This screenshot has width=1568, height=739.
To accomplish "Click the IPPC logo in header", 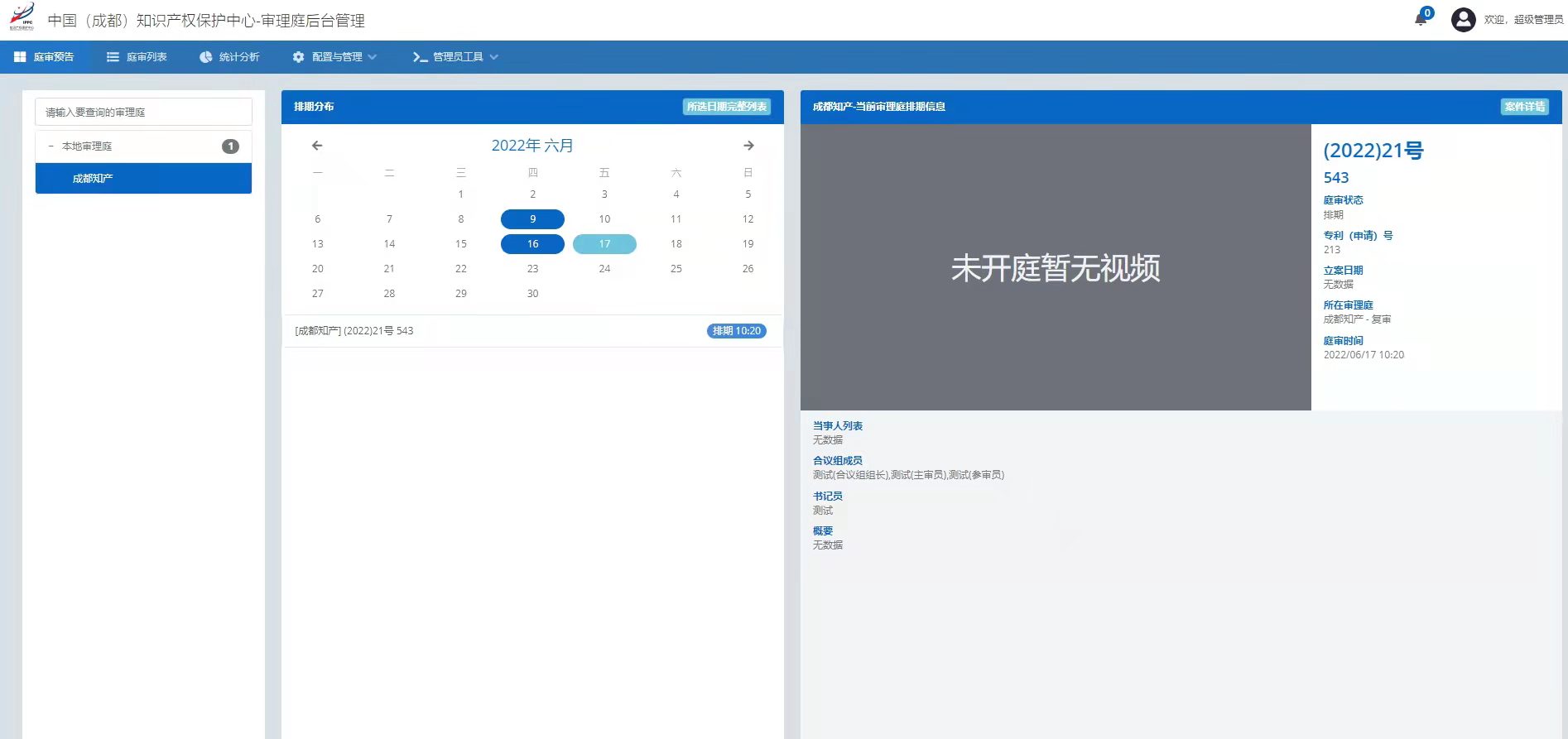I will pos(22,17).
